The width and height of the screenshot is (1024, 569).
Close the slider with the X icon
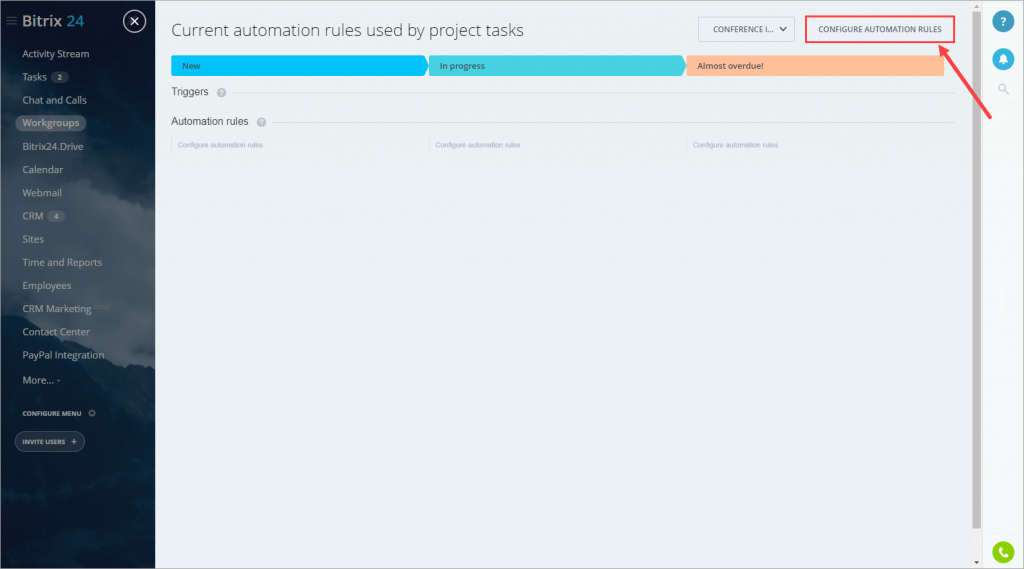[x=135, y=21]
